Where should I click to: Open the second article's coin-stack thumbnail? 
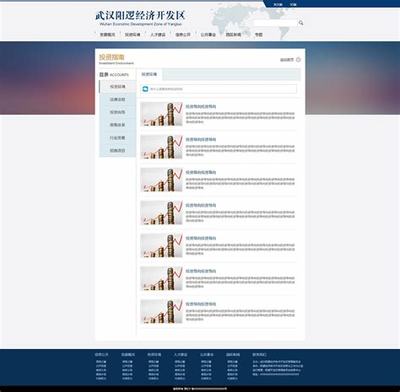[161, 147]
